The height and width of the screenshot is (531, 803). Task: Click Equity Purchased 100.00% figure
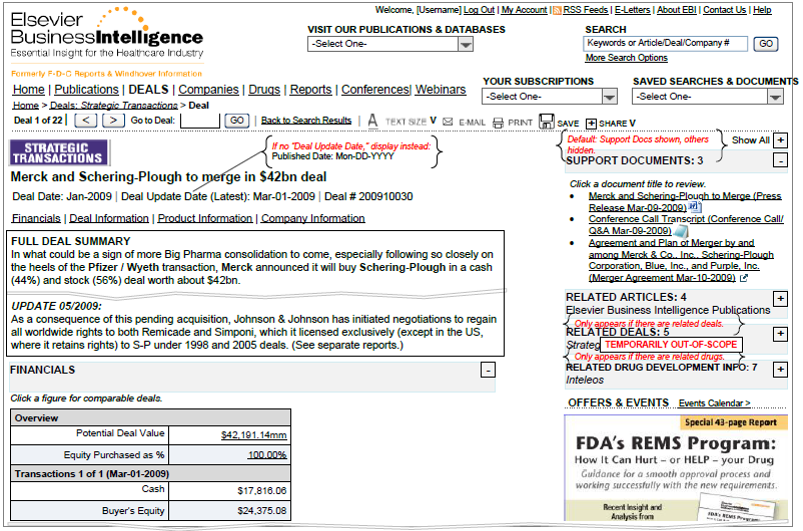coord(267,455)
